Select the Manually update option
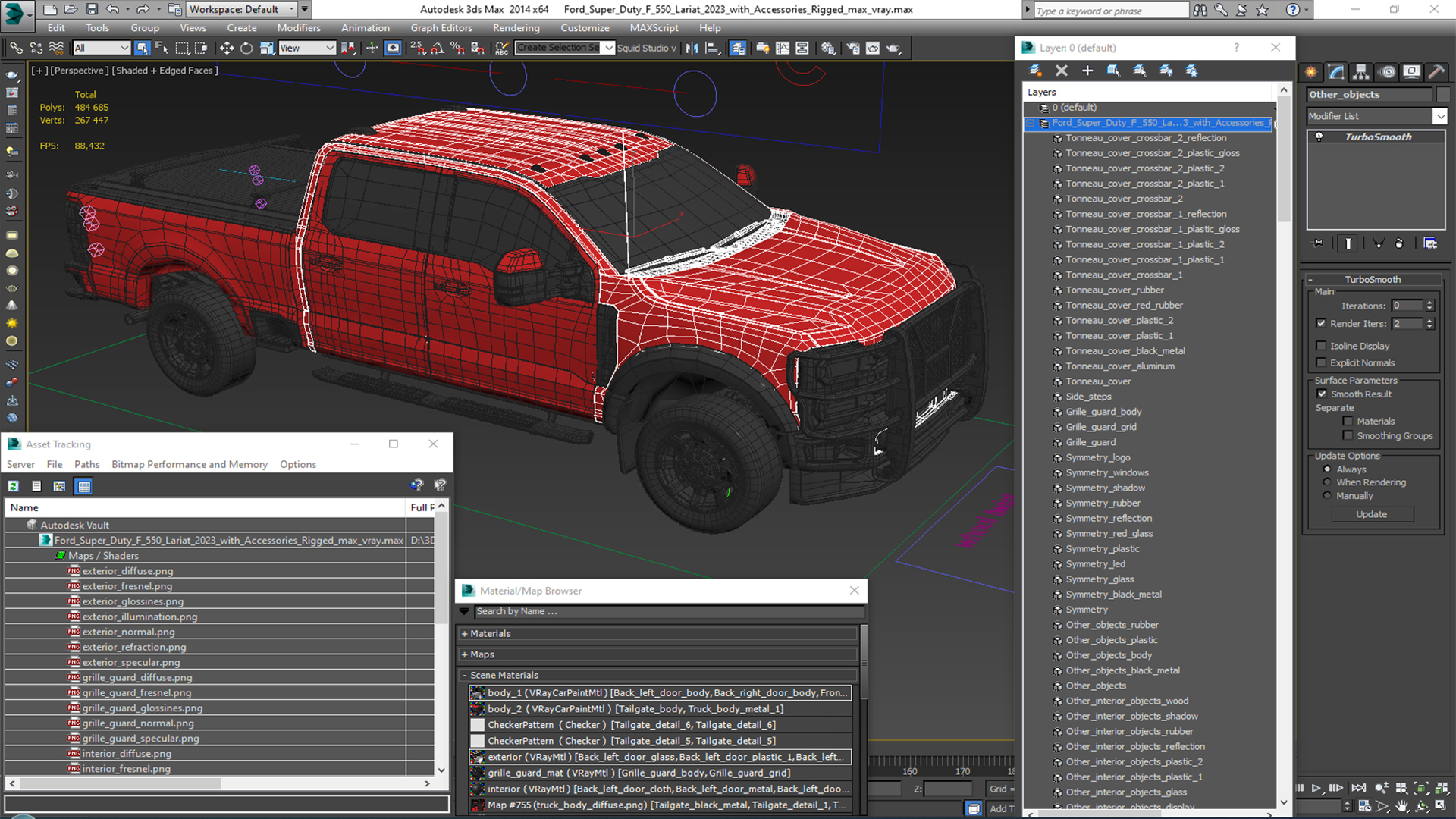The image size is (1456, 819). coord(1327,496)
